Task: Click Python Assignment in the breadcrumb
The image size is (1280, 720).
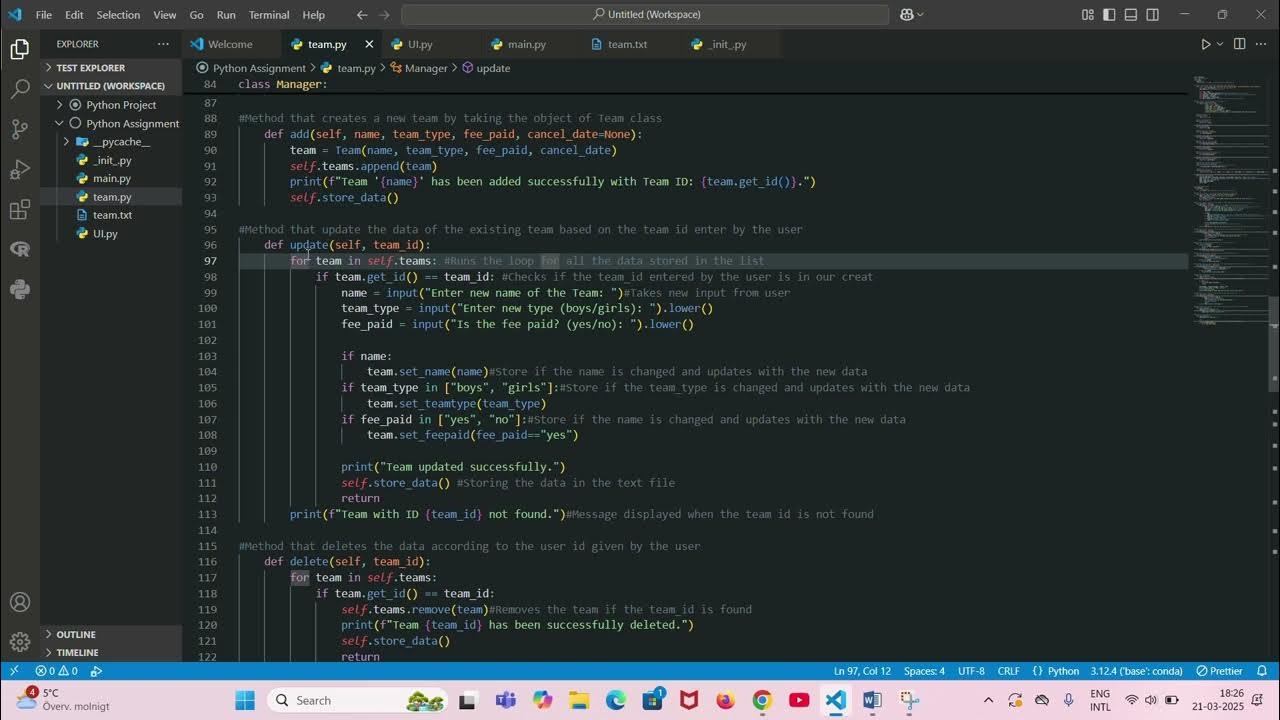Action: click(x=258, y=68)
